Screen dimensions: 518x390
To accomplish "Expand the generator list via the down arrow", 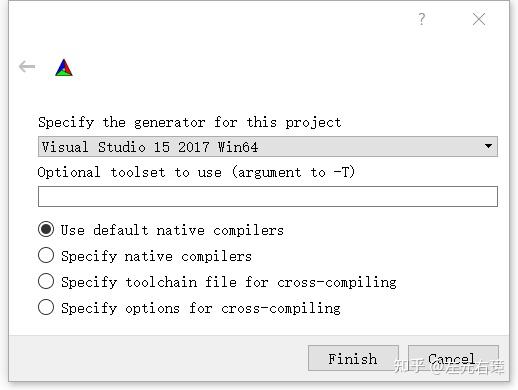I will [488, 146].
